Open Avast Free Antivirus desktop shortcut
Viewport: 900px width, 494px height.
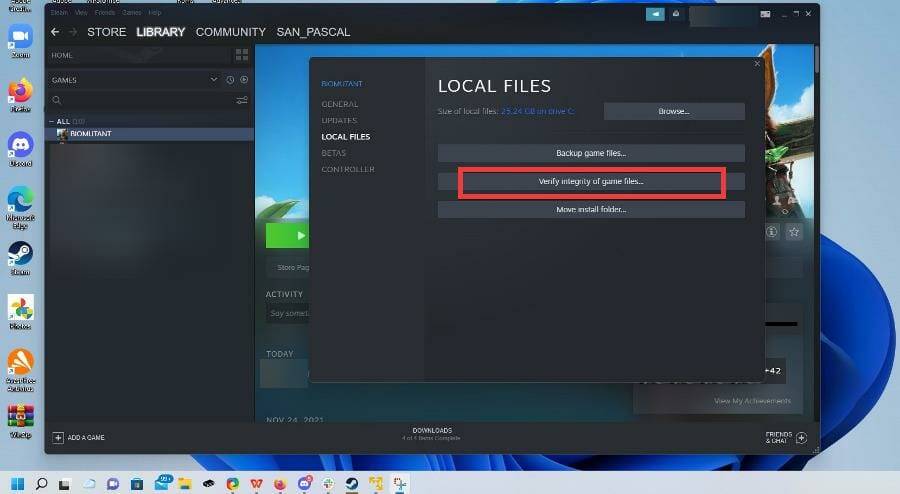coord(20,371)
